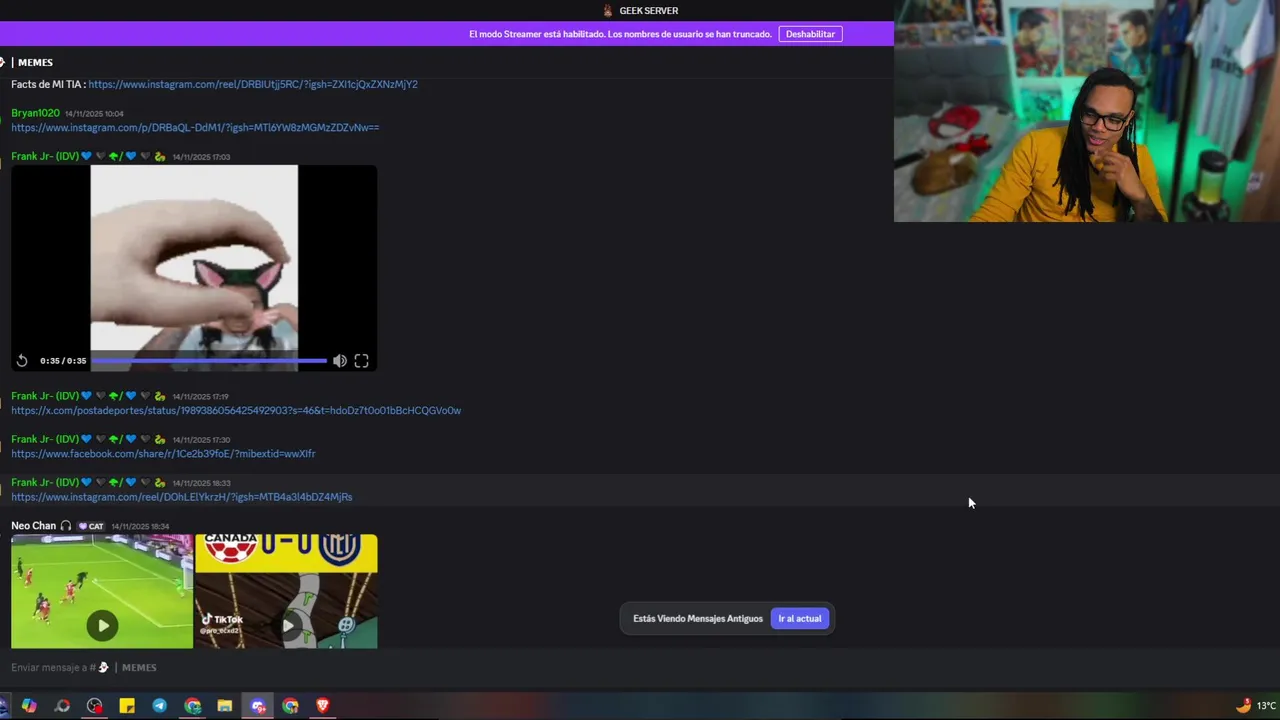Screen dimensions: 1280x720
Task: Click the video progress bar
Action: pyautogui.click(x=209, y=361)
